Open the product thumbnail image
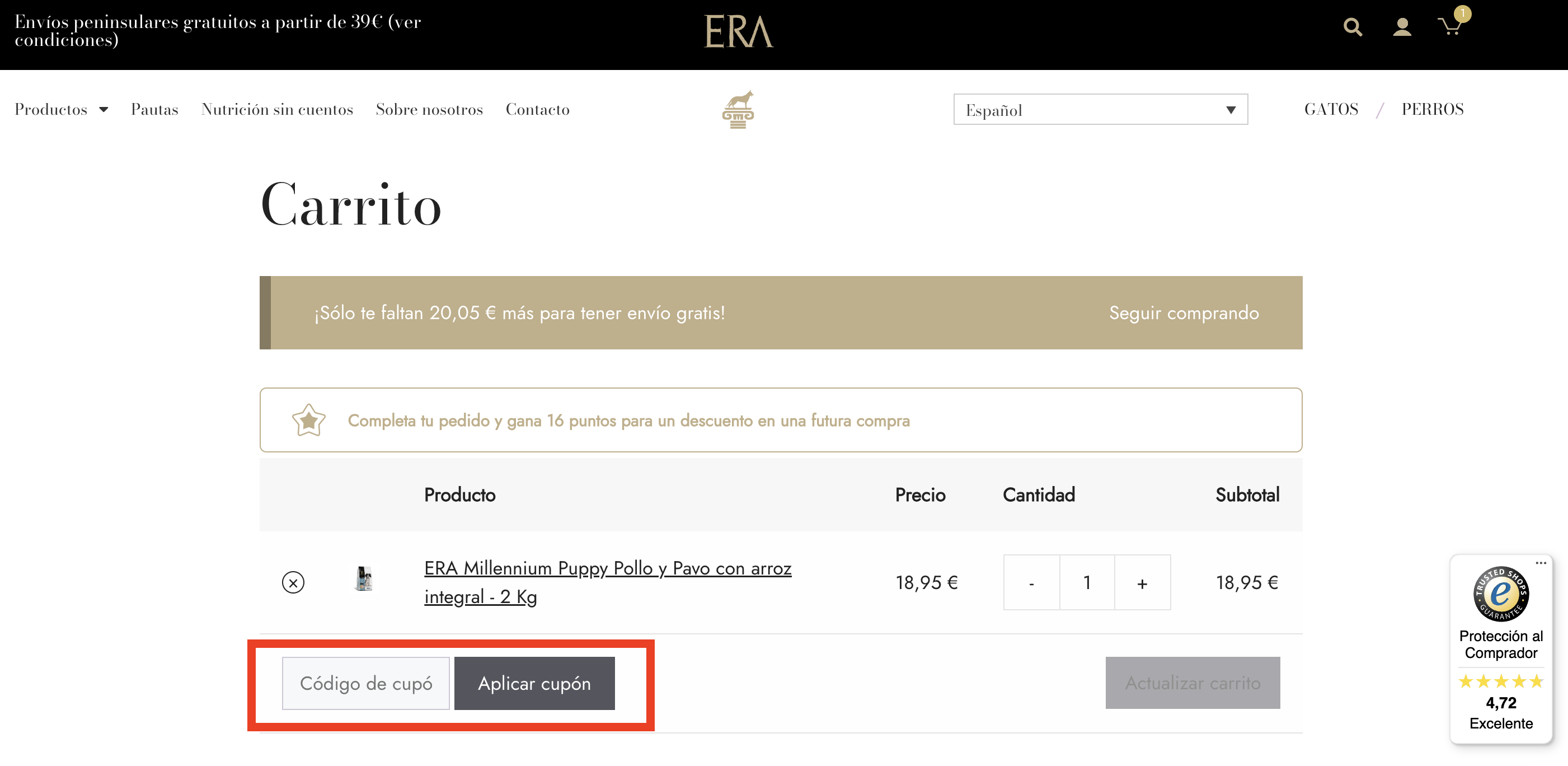1568x766 pixels. [x=363, y=578]
